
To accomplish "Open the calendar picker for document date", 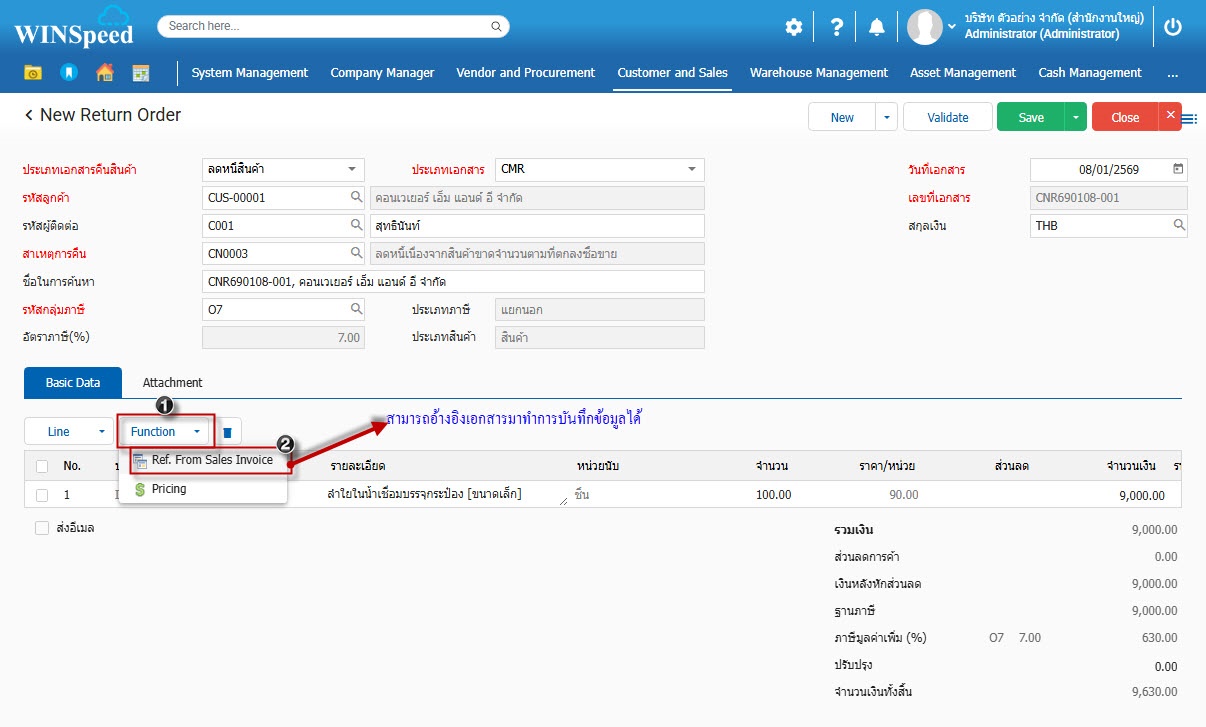I will (x=1178, y=169).
